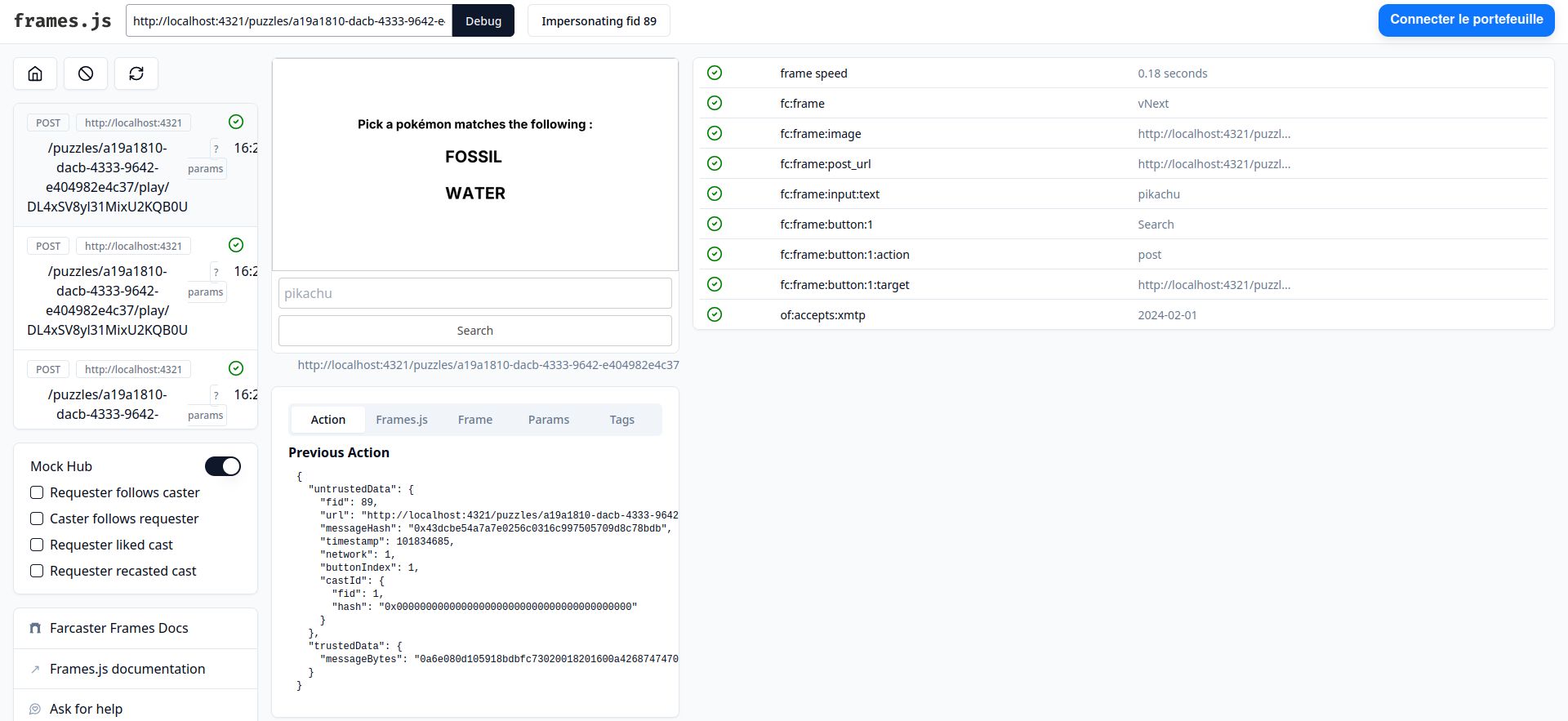This screenshot has height=721, width=1568.
Task: Click the success check icon for frame speed
Action: pyautogui.click(x=715, y=73)
